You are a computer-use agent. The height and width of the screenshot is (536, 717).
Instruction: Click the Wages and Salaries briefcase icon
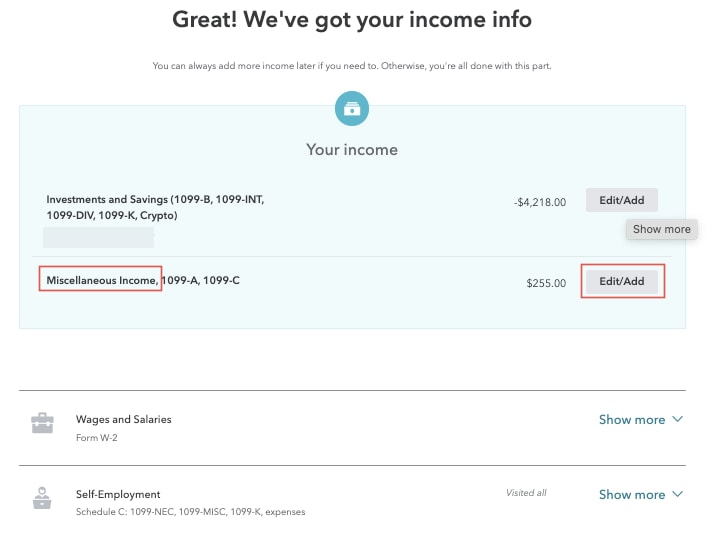tap(42, 423)
